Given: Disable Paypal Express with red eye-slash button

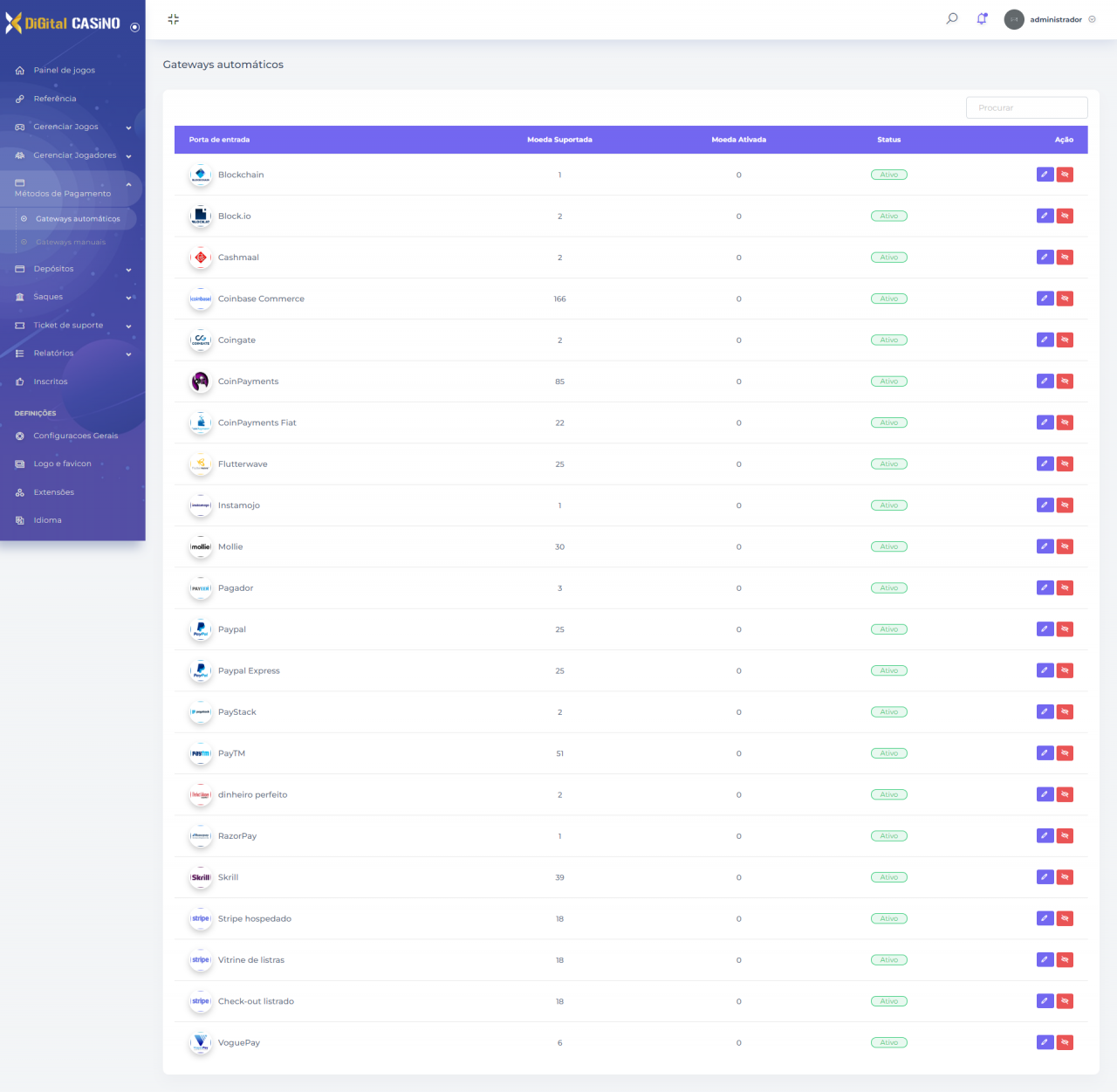Looking at the screenshot, I should pyautogui.click(x=1065, y=670).
